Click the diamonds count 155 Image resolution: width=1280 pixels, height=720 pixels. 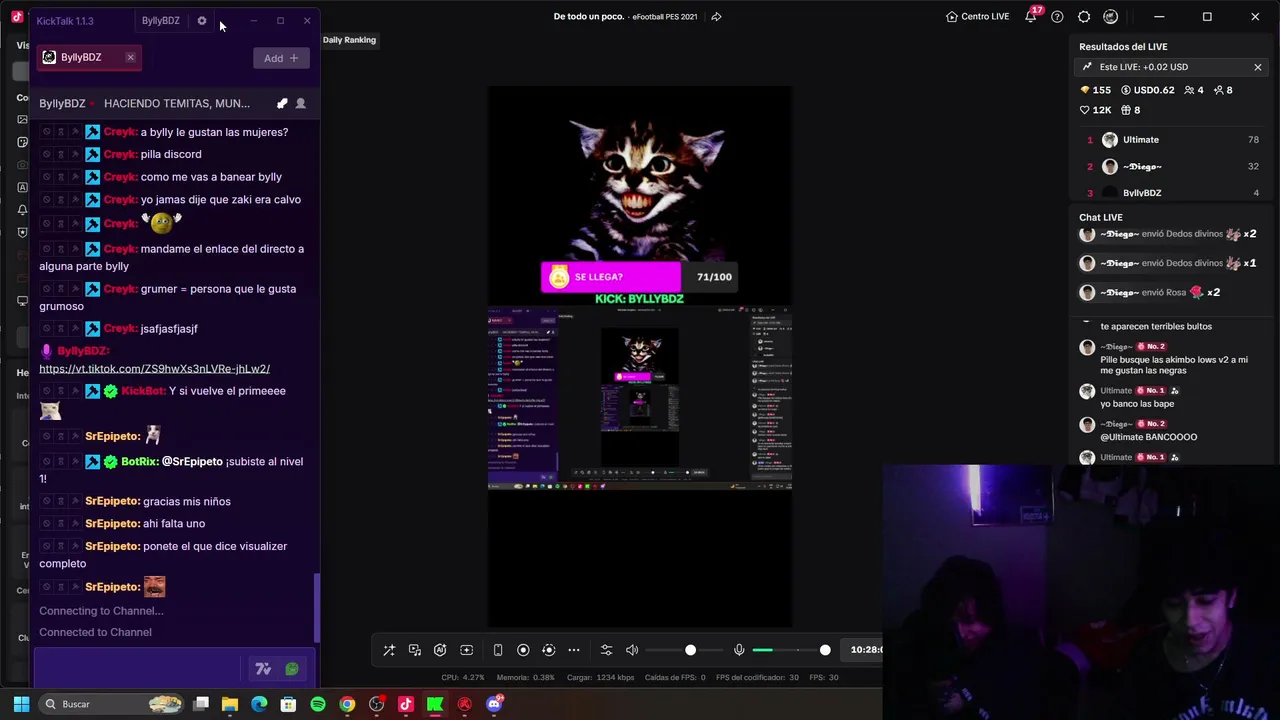point(1097,90)
